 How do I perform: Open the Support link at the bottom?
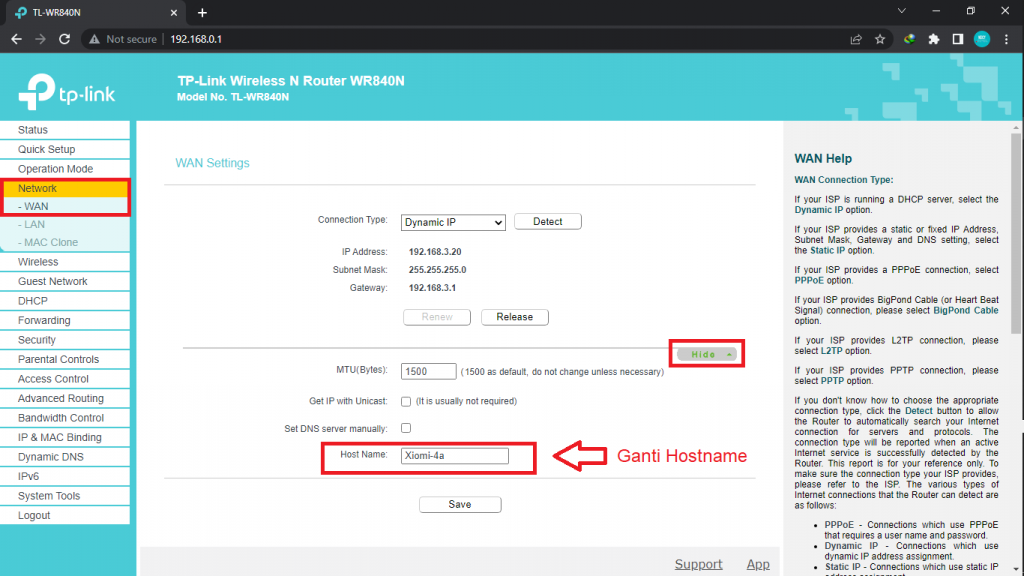point(698,564)
